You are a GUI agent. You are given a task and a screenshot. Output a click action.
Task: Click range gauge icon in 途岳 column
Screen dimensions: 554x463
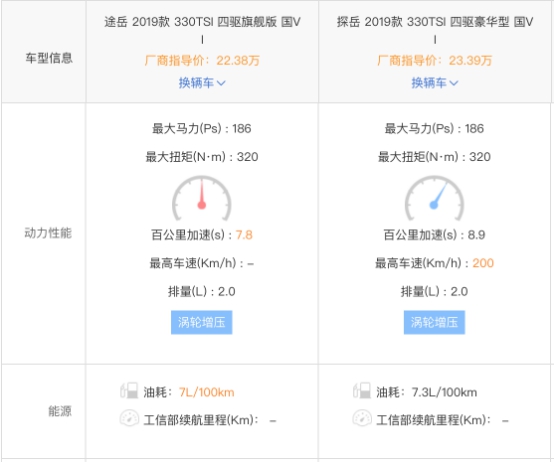pyautogui.click(x=129, y=418)
